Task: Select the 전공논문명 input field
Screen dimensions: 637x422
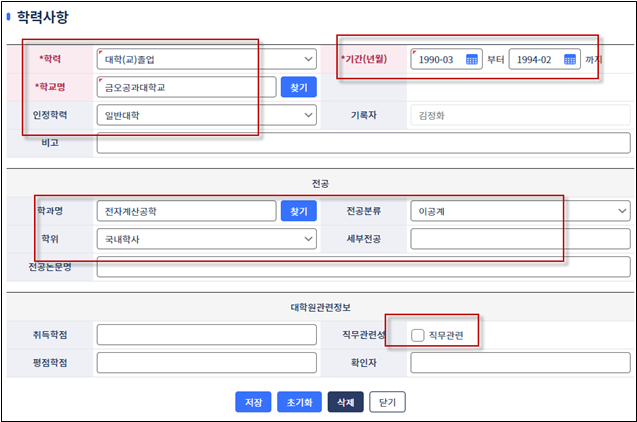Action: click(x=364, y=267)
